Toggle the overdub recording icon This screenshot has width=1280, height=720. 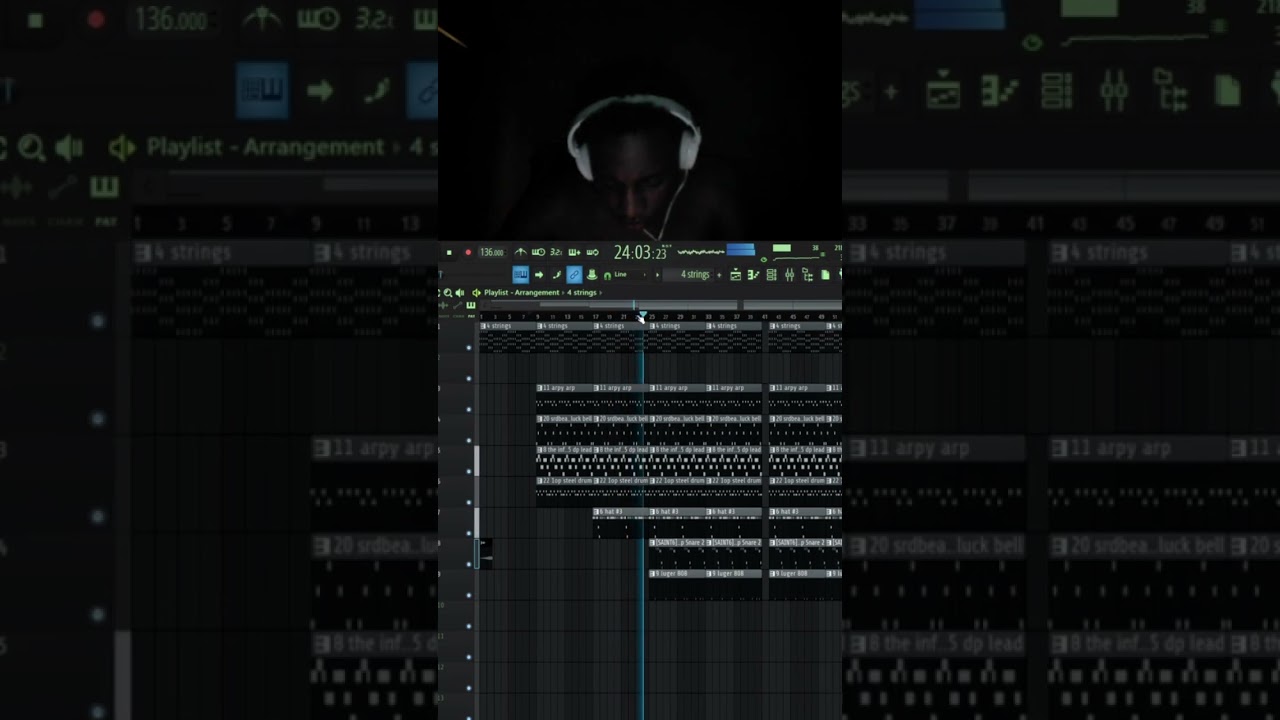(574, 252)
